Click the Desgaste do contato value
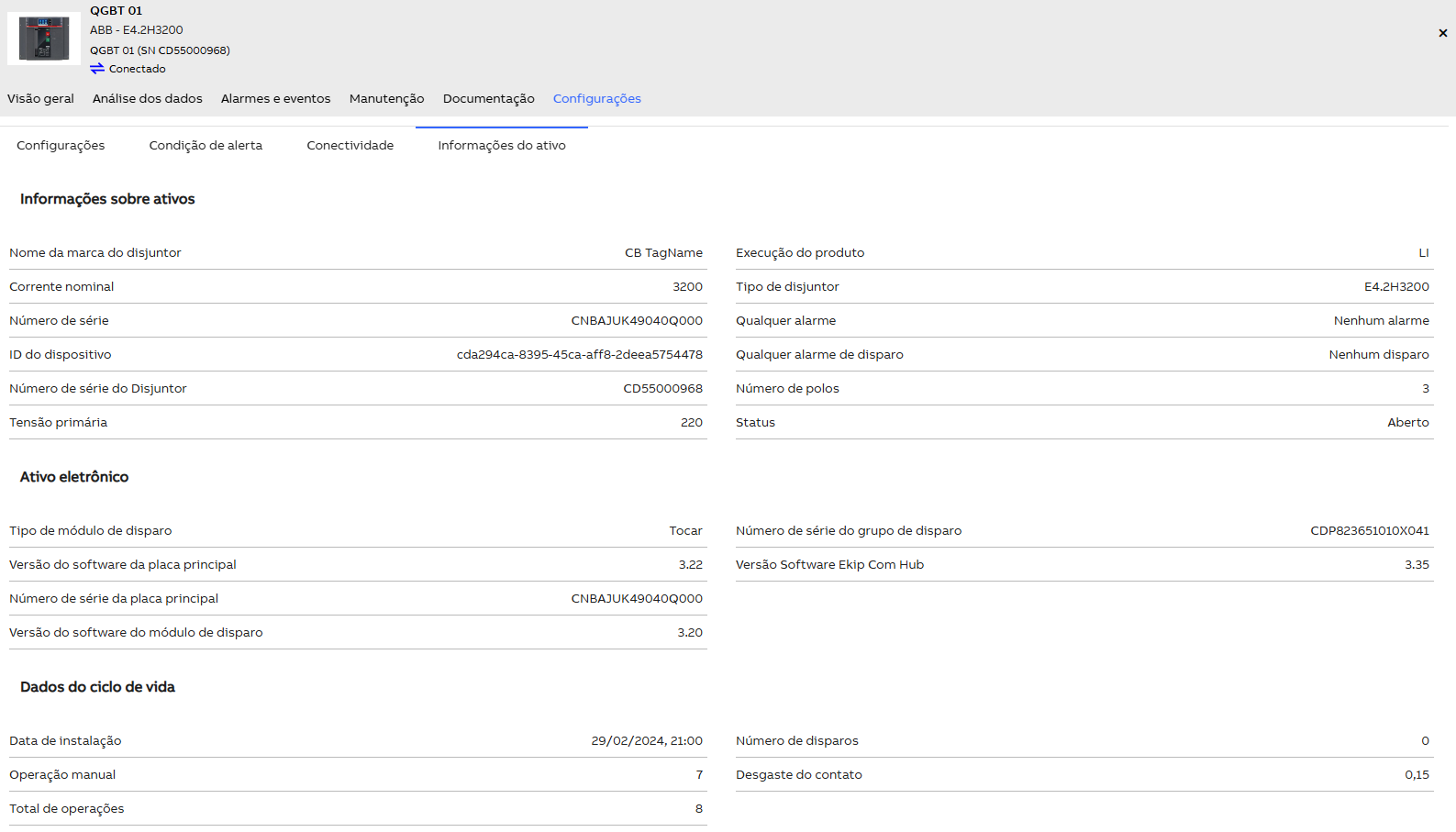This screenshot has height=832, width=1456. (x=1417, y=774)
